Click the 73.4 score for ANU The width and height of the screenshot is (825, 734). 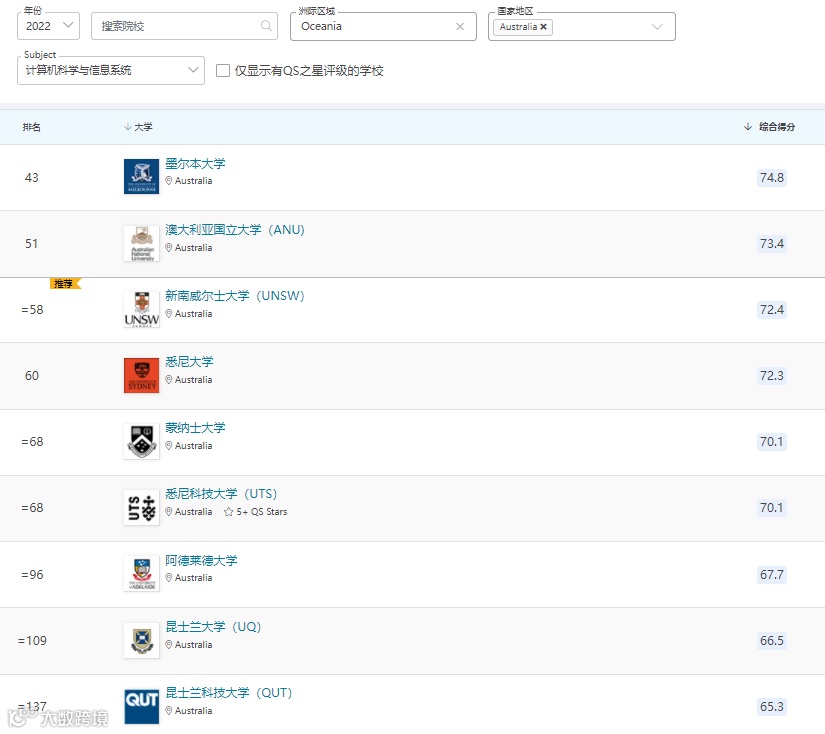771,244
